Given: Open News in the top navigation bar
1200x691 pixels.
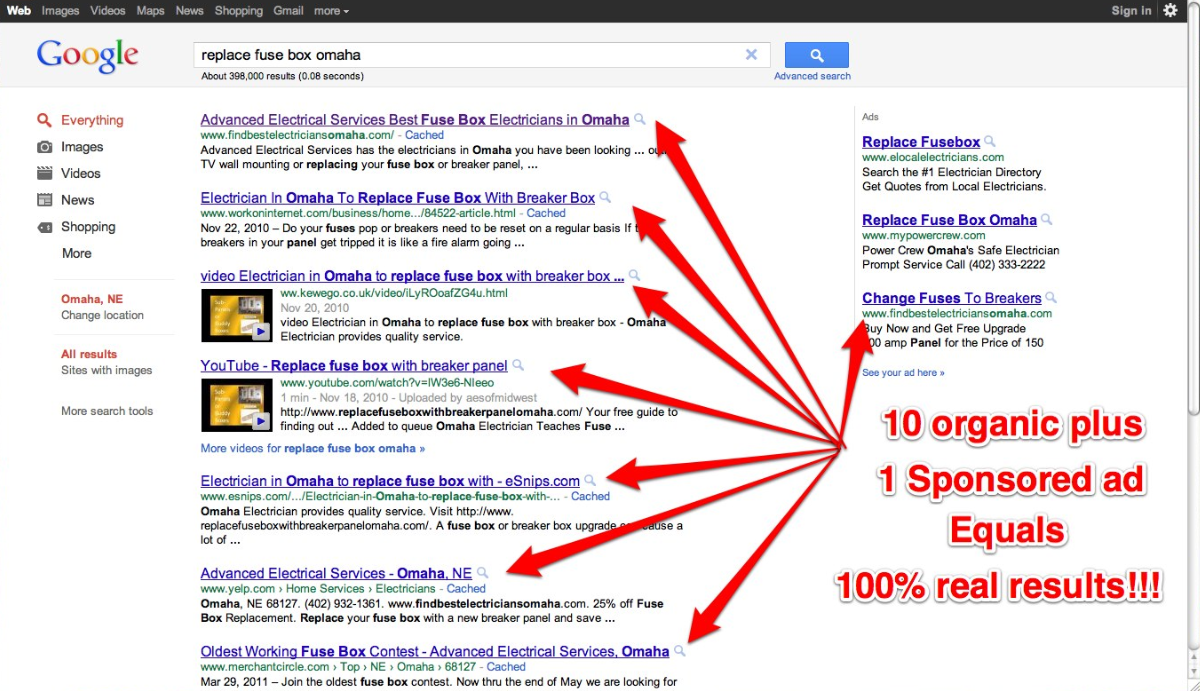Looking at the screenshot, I should (189, 11).
